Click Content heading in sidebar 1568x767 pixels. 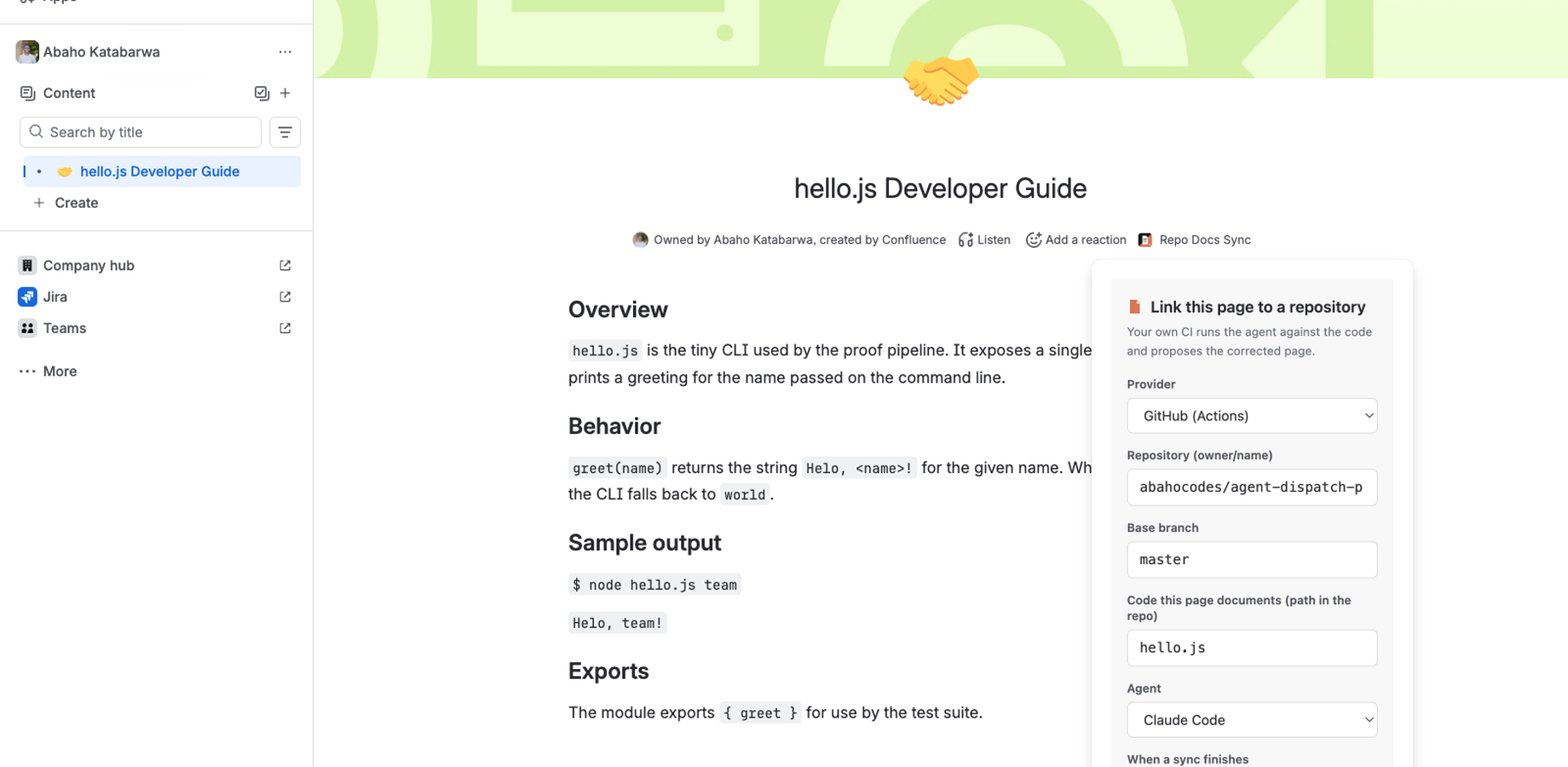coord(69,93)
